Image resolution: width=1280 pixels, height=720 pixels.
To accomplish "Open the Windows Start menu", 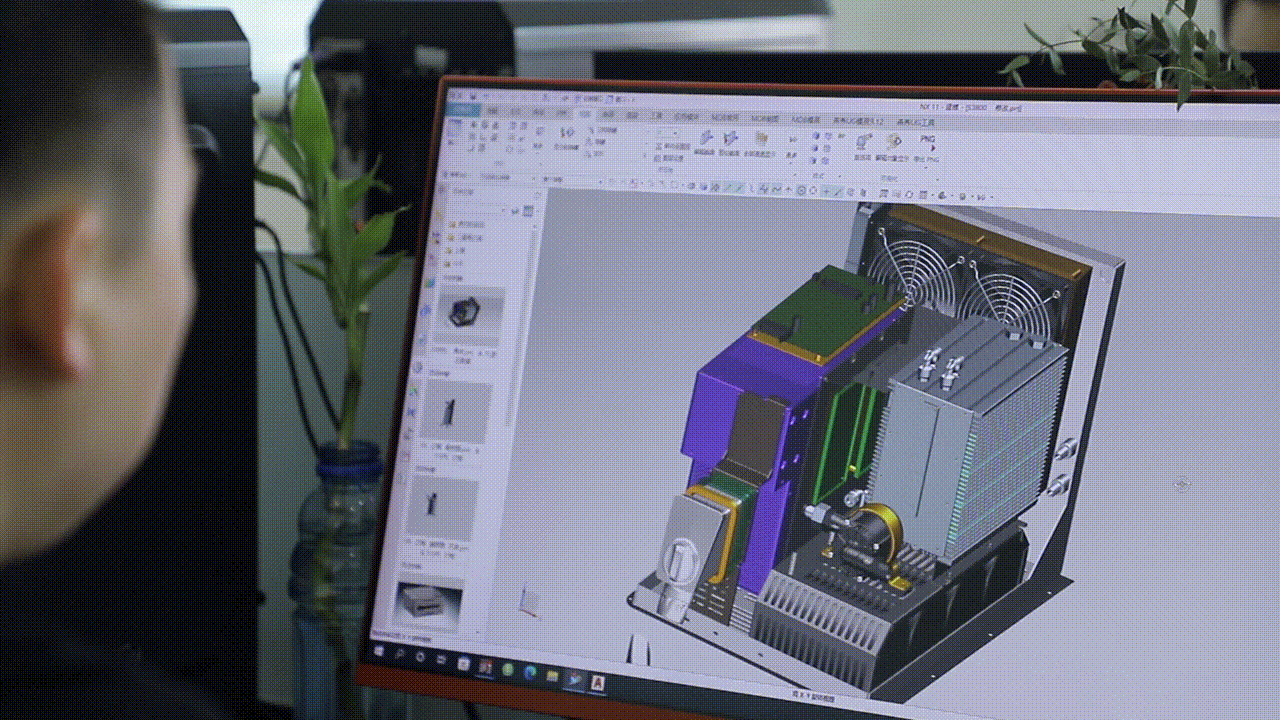I will [x=379, y=651].
